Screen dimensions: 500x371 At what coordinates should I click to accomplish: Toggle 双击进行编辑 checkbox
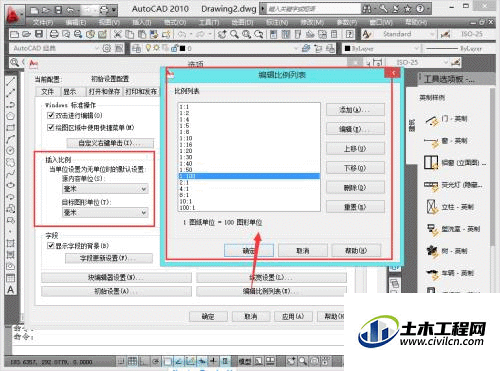click(51, 115)
